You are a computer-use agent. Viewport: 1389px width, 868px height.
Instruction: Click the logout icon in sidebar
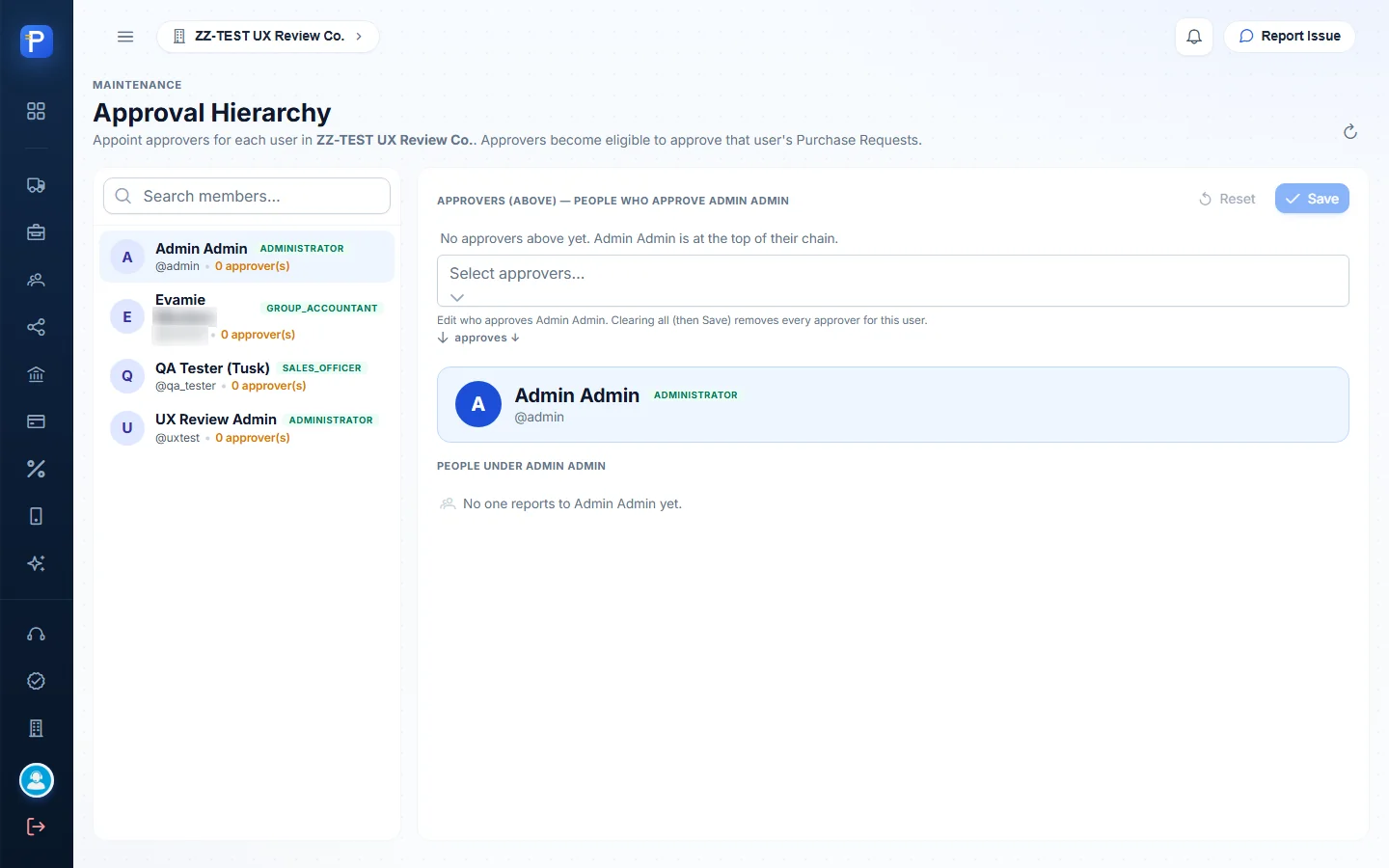click(x=36, y=827)
